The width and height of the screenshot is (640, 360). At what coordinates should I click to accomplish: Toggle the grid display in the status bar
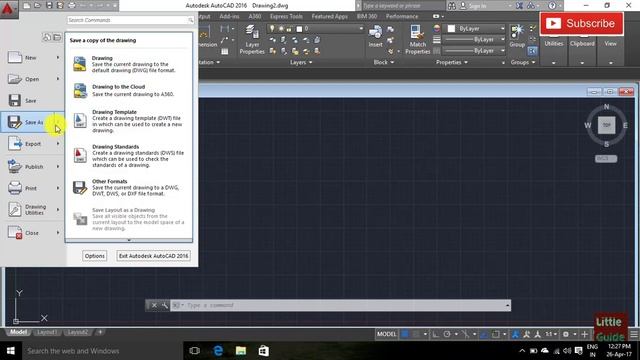pyautogui.click(x=405, y=334)
